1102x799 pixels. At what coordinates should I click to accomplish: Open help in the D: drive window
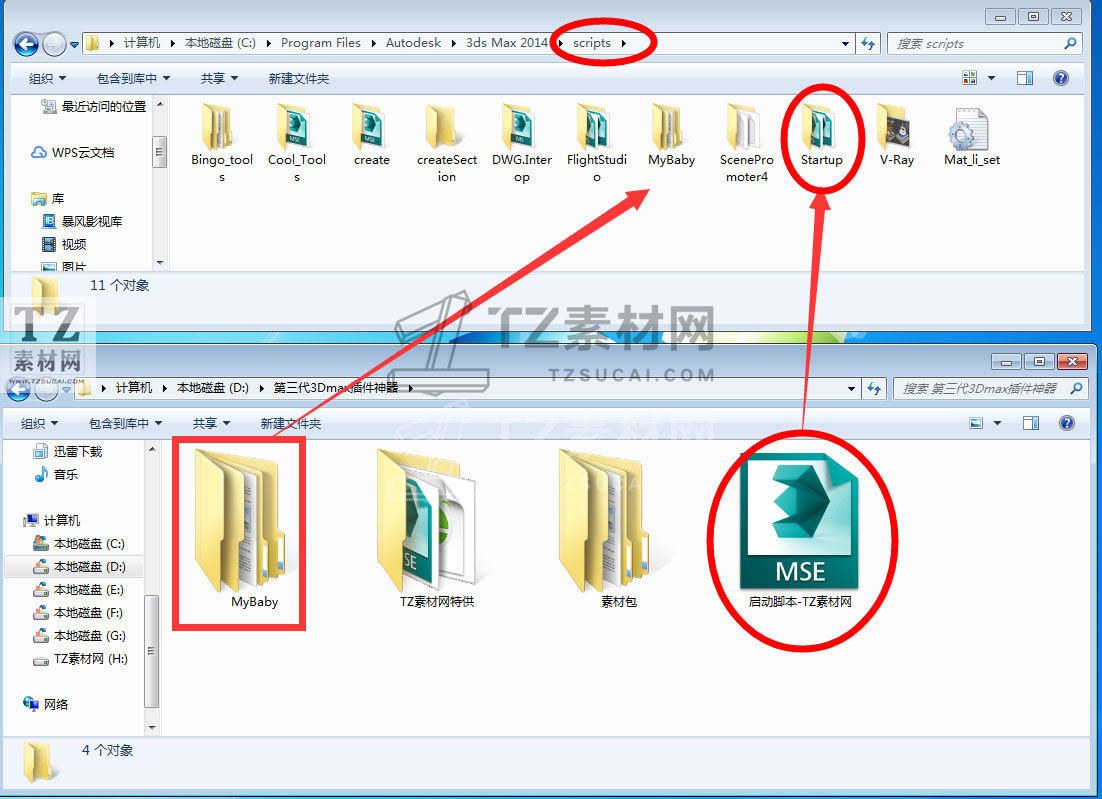click(x=1067, y=423)
